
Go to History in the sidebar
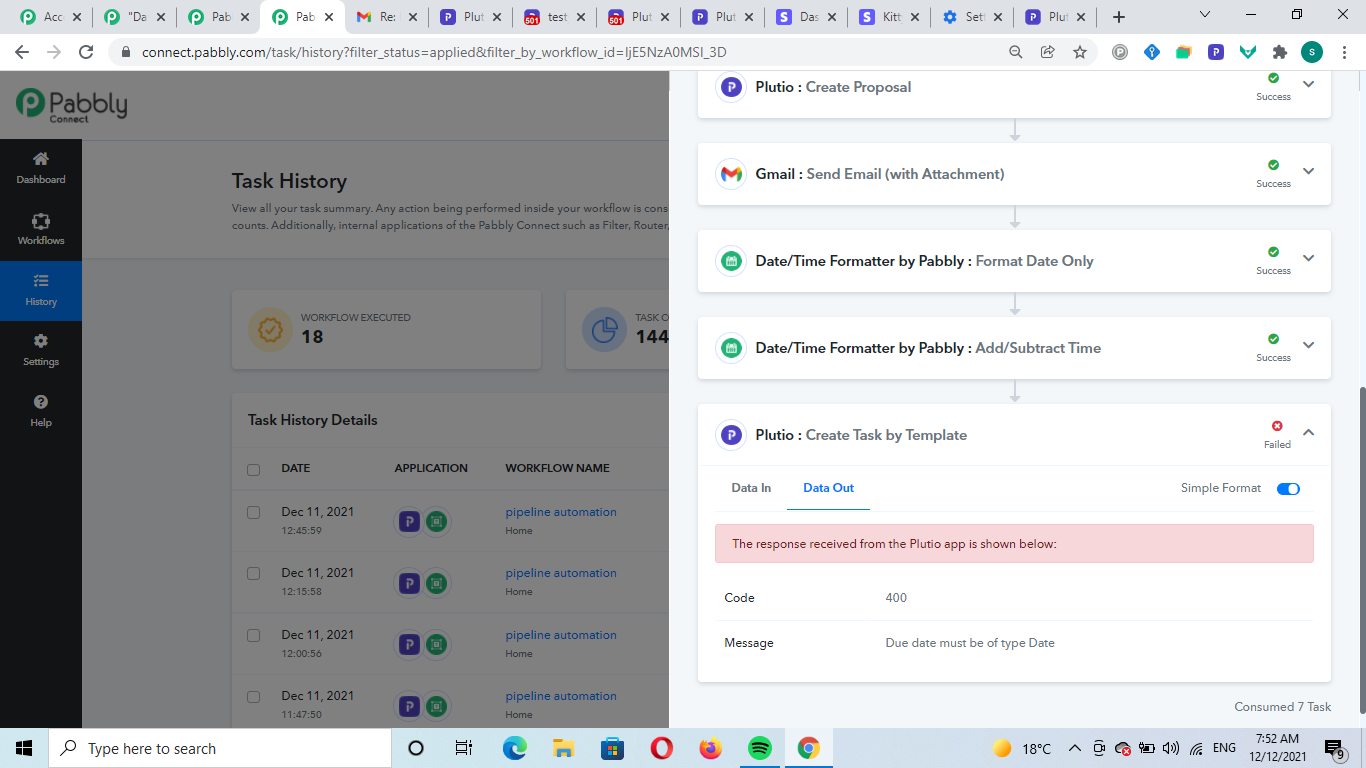pyautogui.click(x=41, y=290)
